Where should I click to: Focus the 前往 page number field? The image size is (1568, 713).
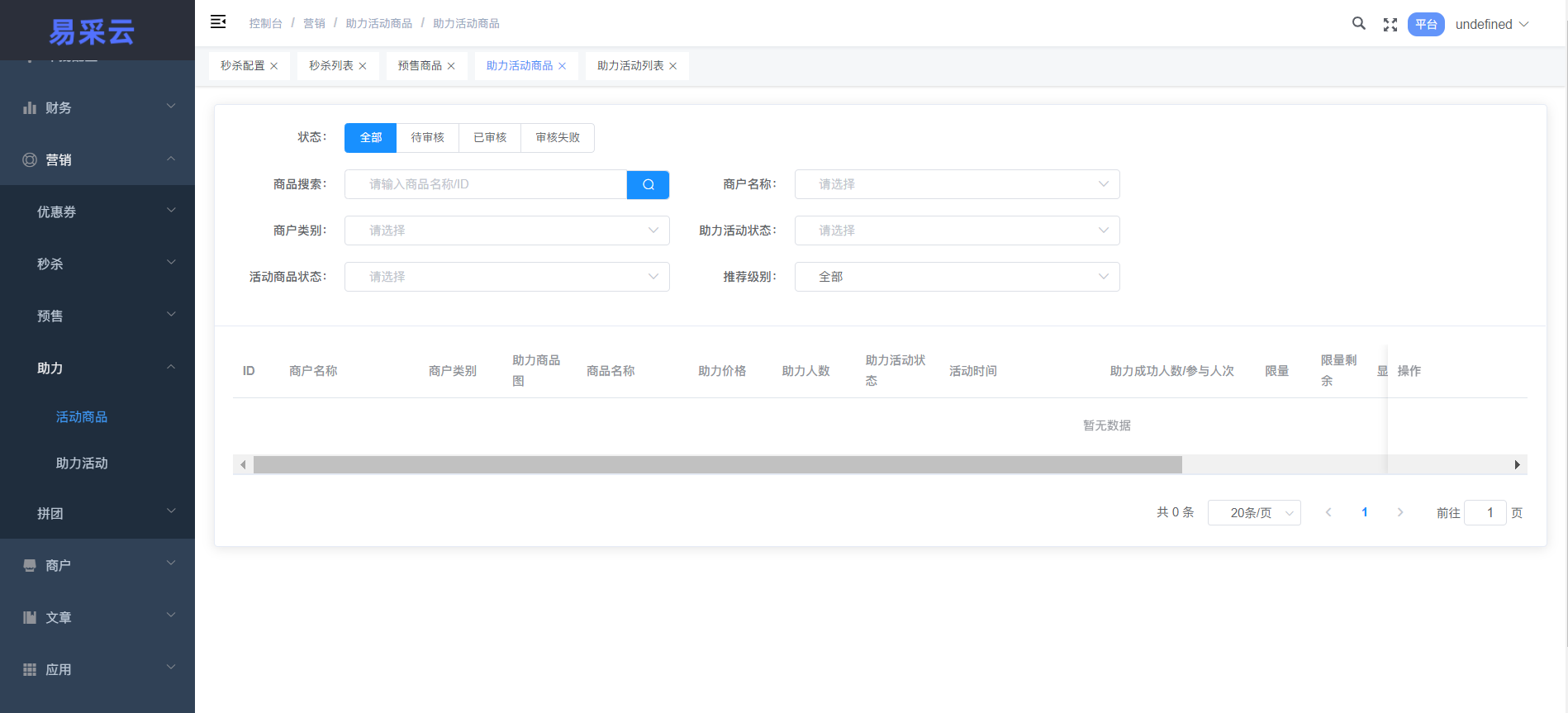click(1485, 513)
